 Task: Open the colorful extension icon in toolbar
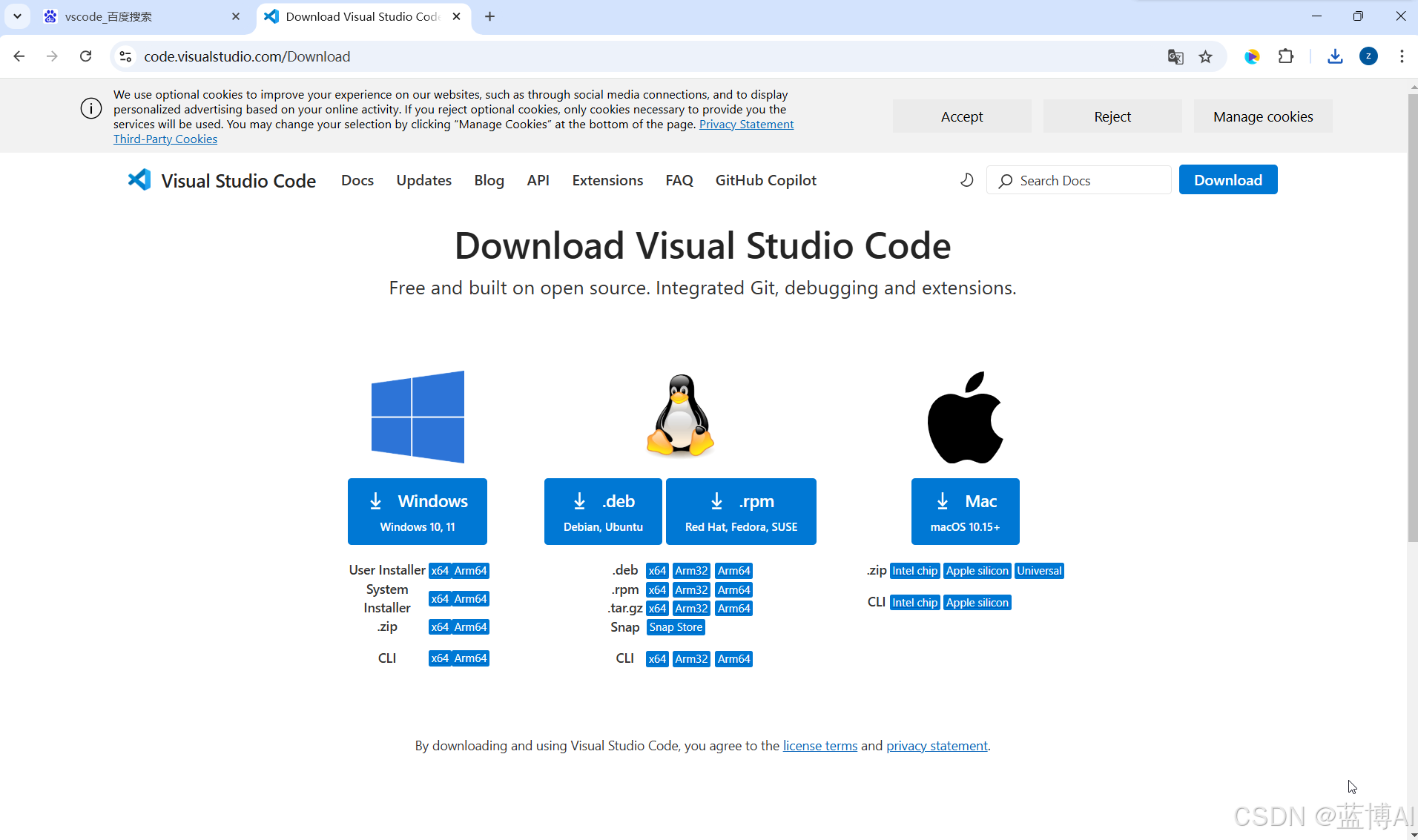click(1253, 56)
